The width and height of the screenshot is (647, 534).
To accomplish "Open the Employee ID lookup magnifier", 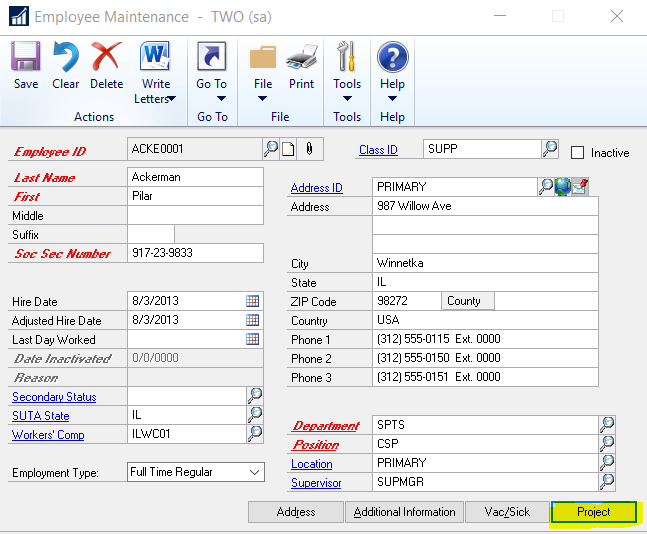I will click(271, 149).
